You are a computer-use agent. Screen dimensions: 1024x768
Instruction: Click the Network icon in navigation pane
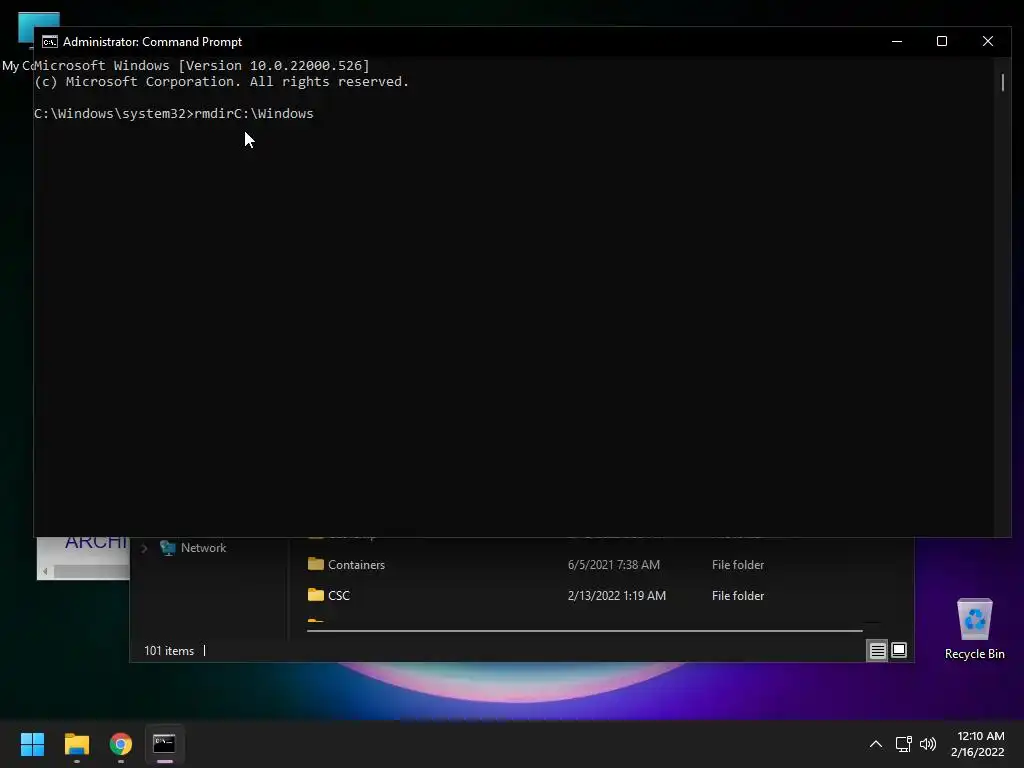click(x=168, y=548)
